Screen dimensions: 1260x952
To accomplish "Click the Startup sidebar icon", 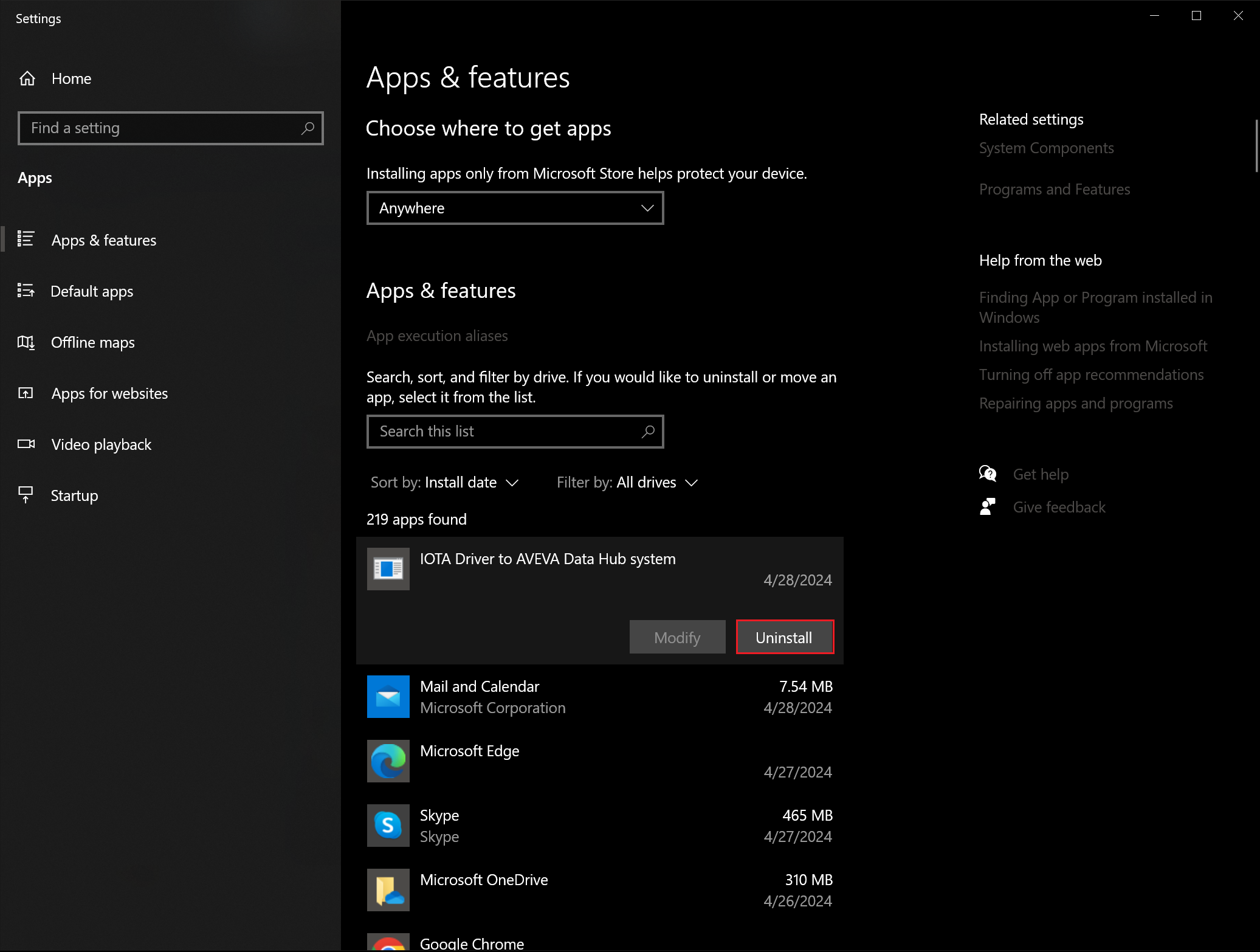I will click(x=26, y=495).
